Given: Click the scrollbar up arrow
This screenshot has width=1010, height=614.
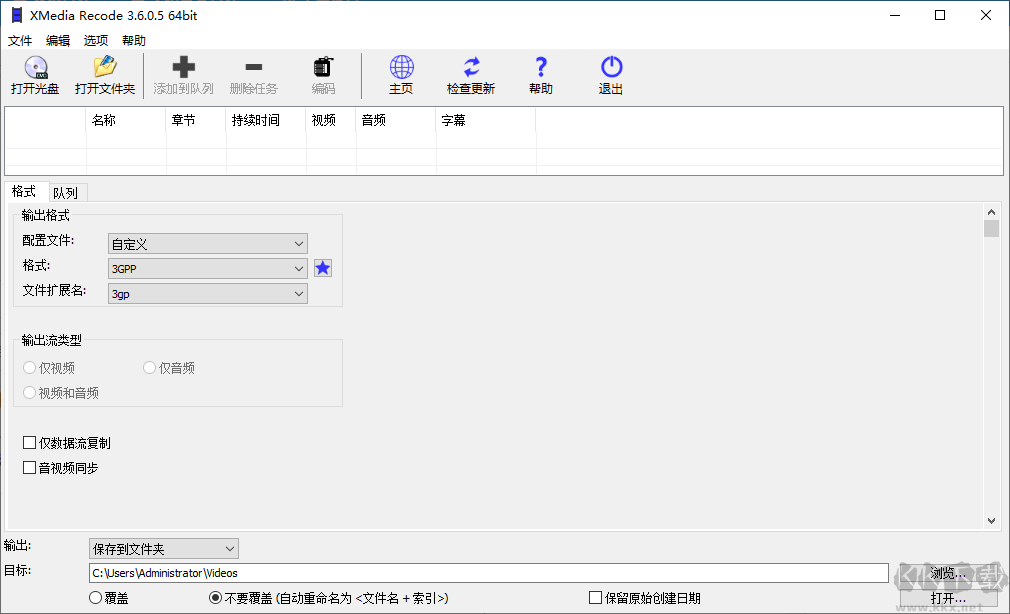Looking at the screenshot, I should point(991,212).
